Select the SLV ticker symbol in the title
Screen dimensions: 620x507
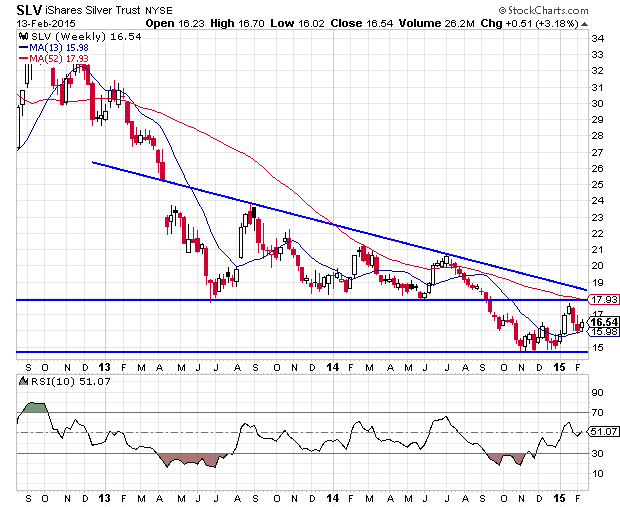pos(29,9)
